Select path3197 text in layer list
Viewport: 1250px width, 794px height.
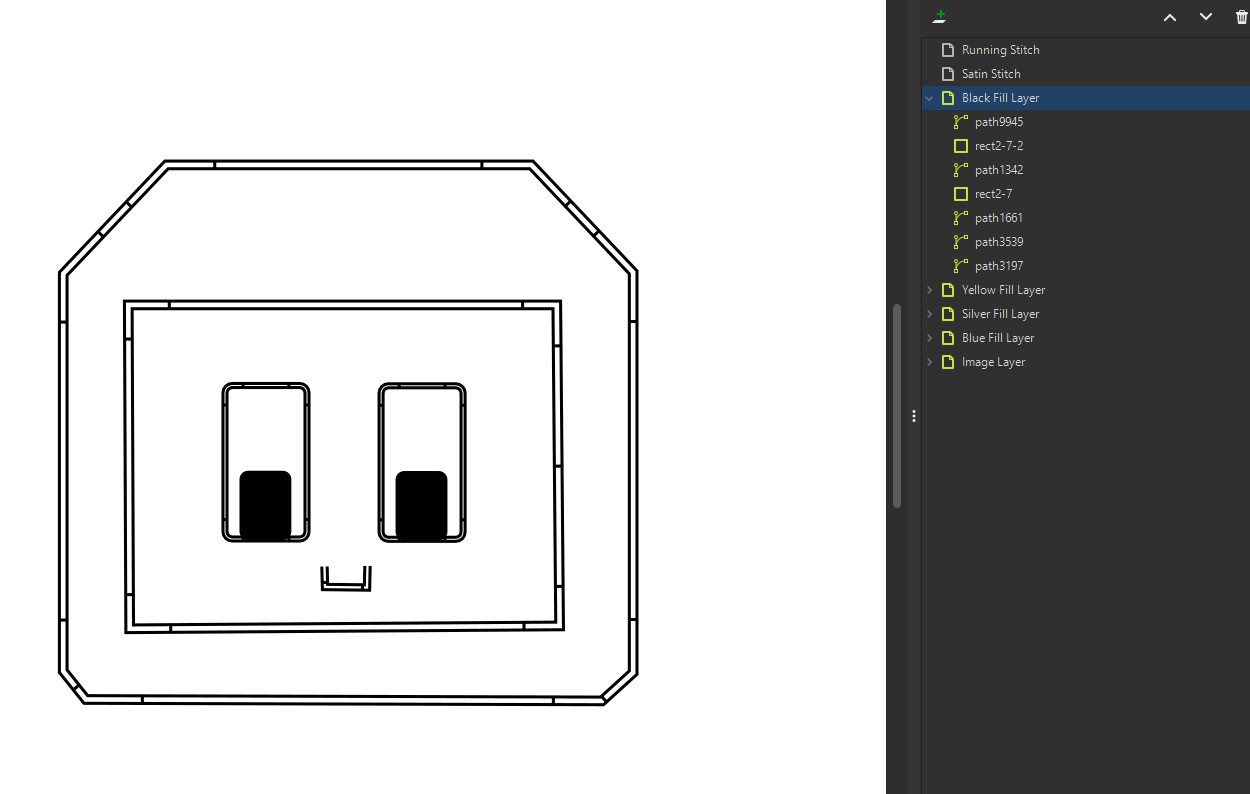999,266
